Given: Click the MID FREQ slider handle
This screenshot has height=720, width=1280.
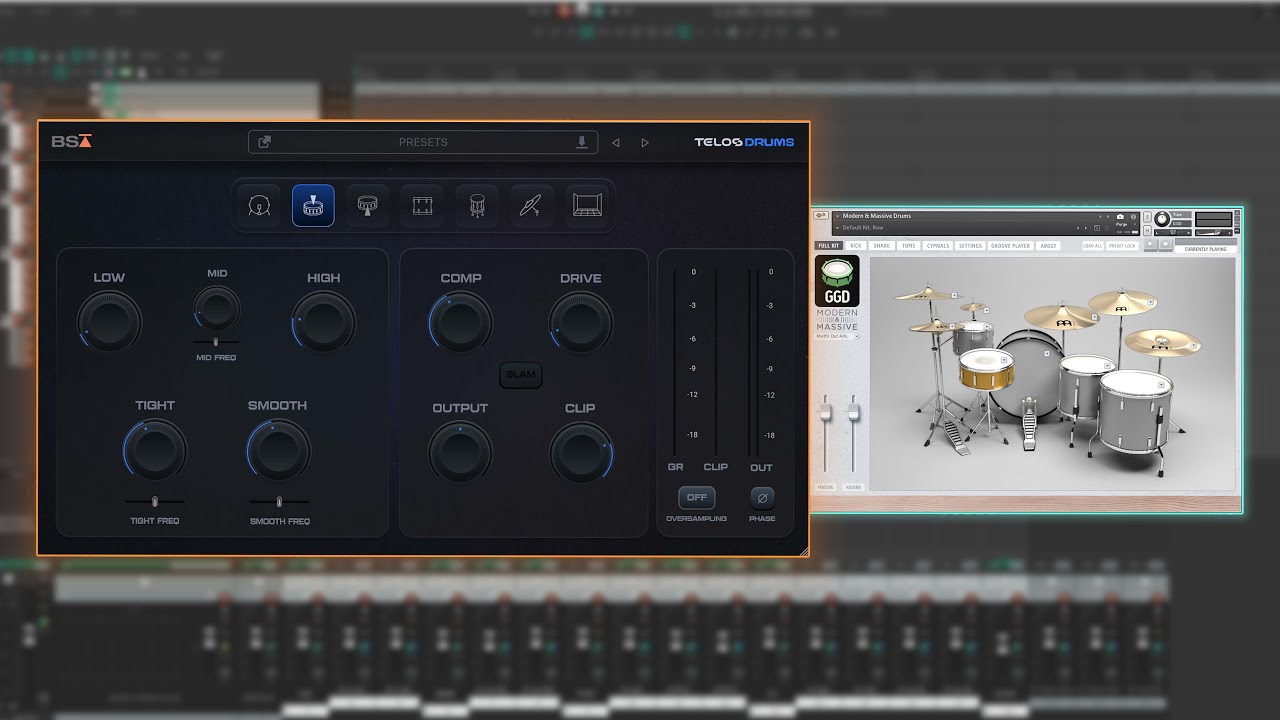Looking at the screenshot, I should pos(216,343).
